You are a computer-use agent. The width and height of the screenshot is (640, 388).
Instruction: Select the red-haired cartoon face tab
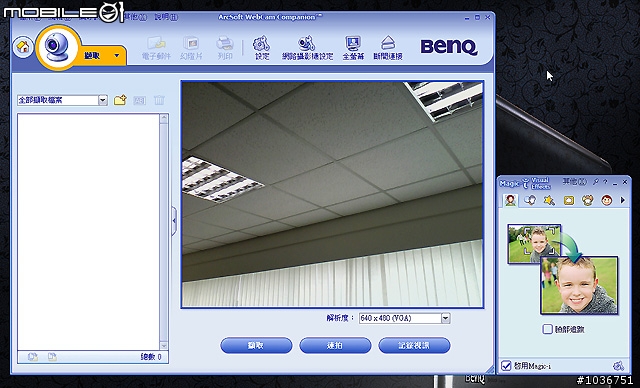click(607, 200)
